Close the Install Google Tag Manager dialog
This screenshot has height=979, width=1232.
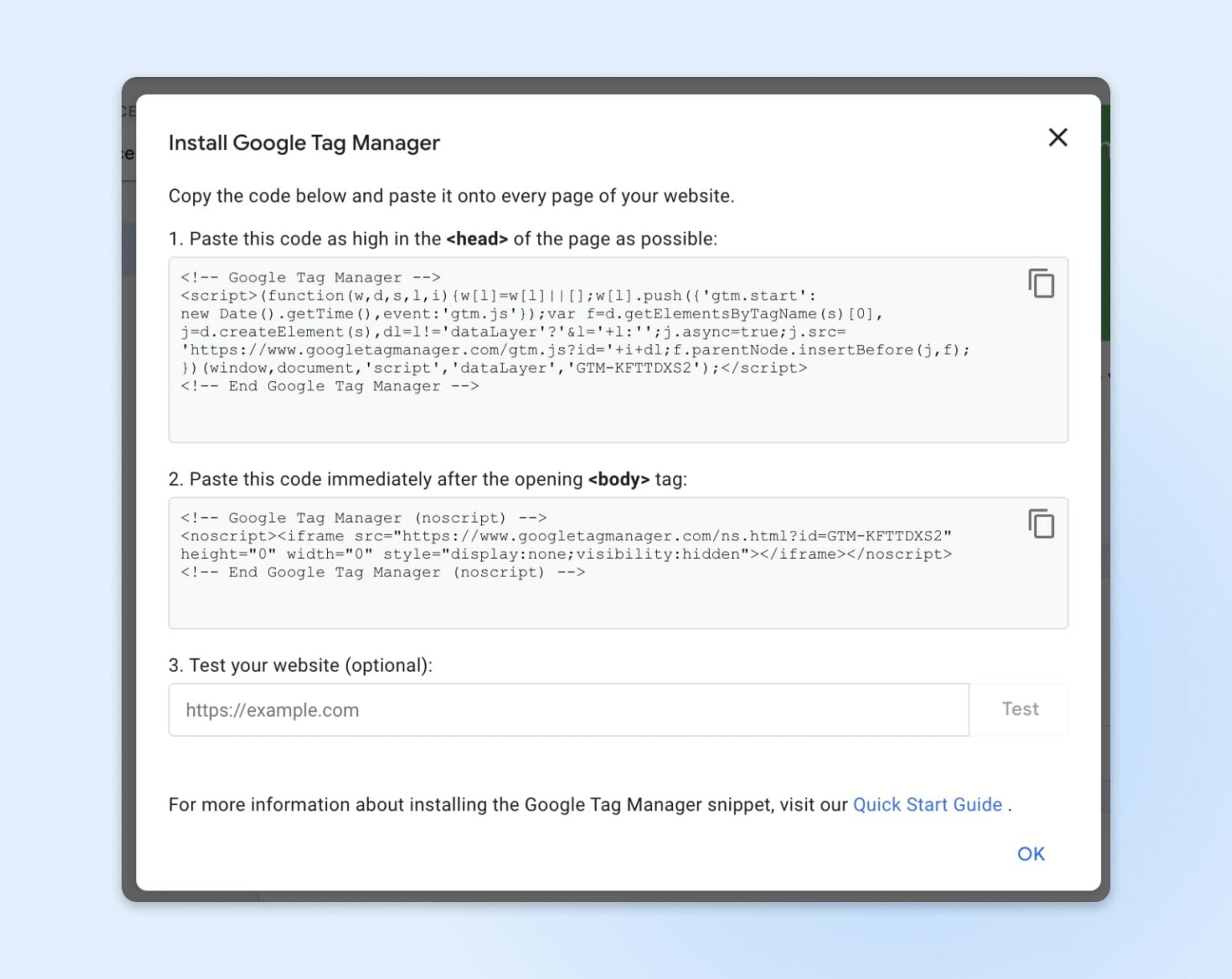1058,138
